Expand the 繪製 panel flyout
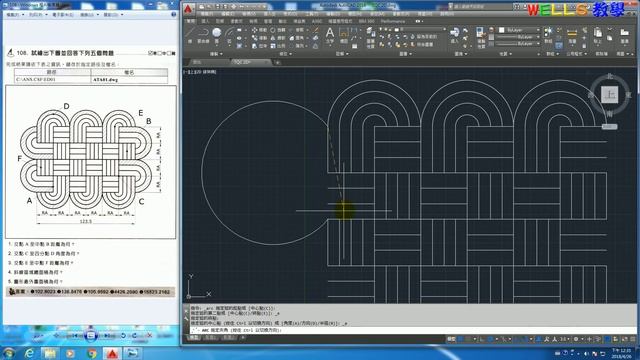The image size is (640, 360). (216, 54)
